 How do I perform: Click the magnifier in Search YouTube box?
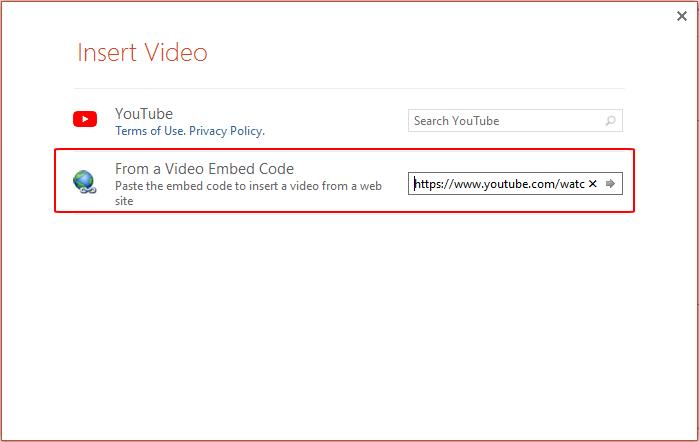click(610, 120)
